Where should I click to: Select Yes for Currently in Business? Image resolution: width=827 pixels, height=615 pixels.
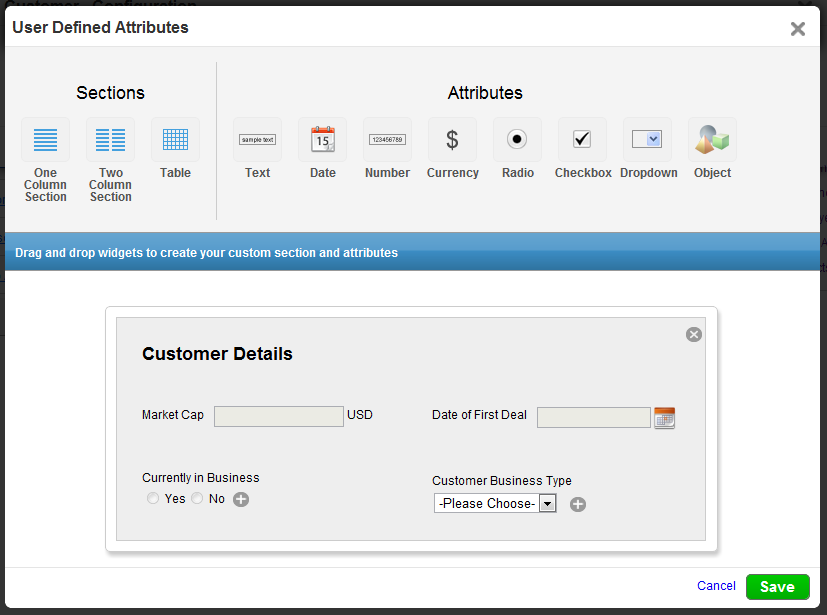pyautogui.click(x=153, y=498)
